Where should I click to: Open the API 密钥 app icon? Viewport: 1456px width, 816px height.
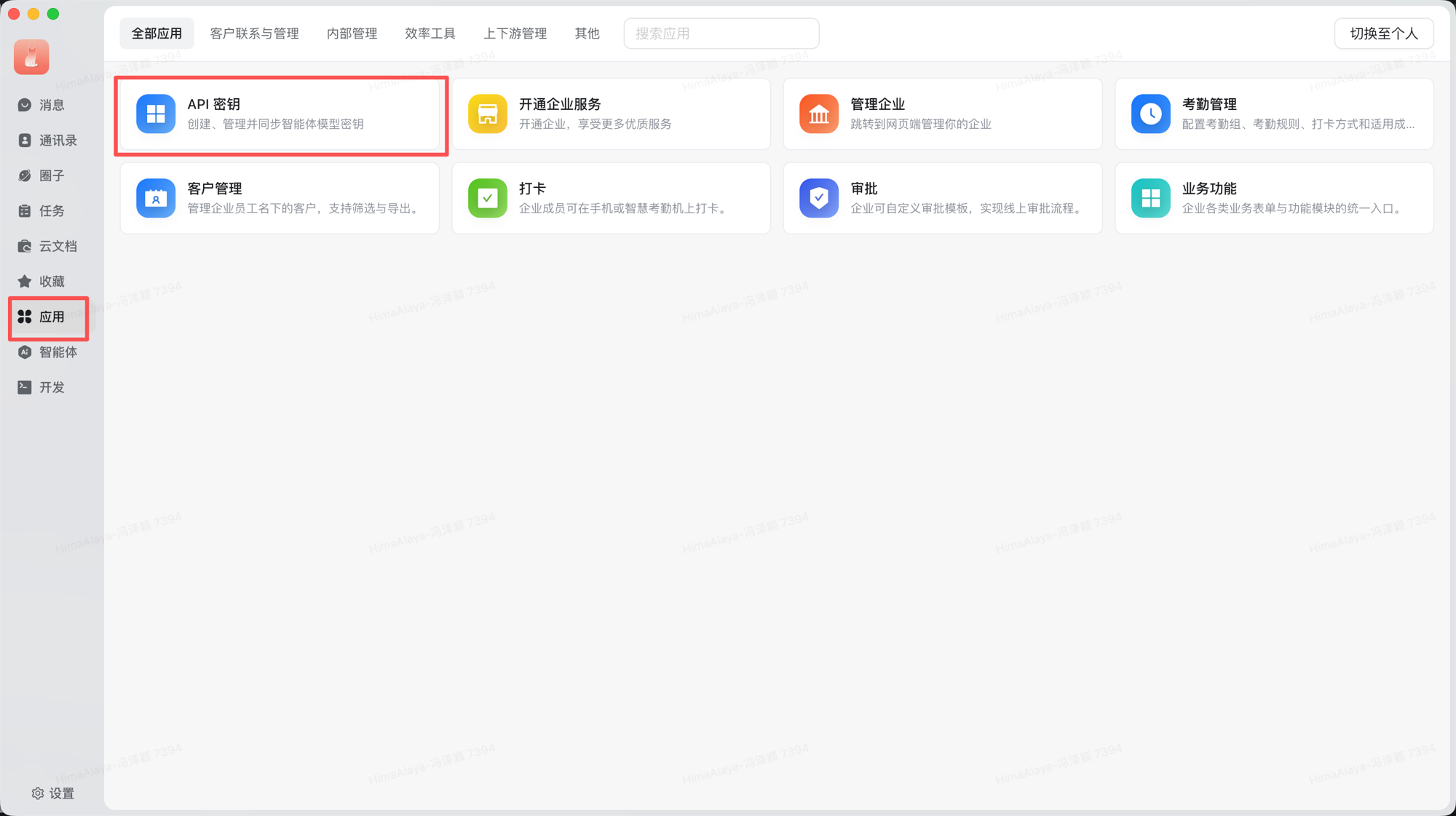156,114
